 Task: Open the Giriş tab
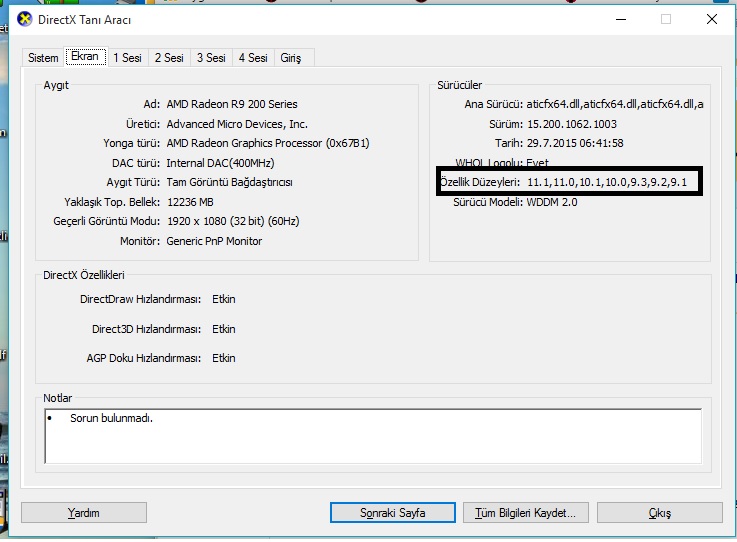(291, 58)
